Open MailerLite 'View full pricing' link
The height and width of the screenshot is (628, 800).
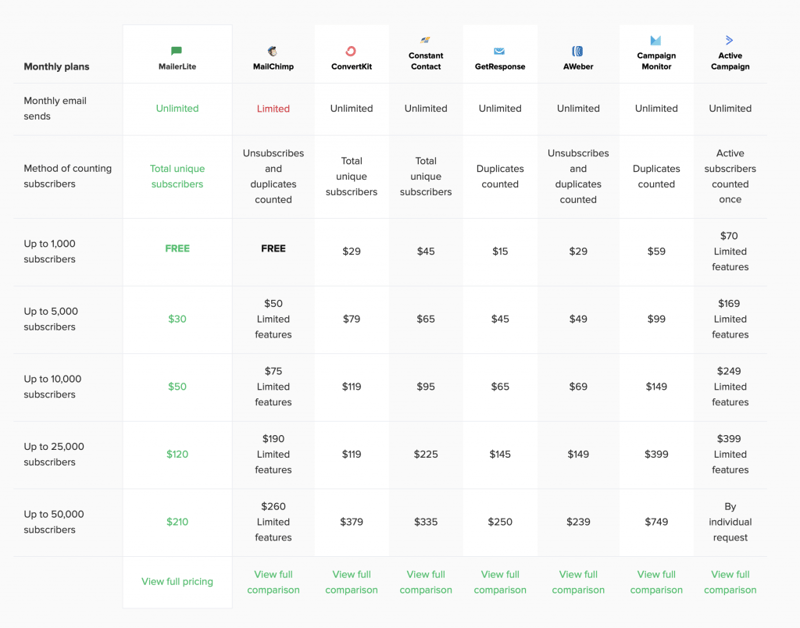click(177, 582)
